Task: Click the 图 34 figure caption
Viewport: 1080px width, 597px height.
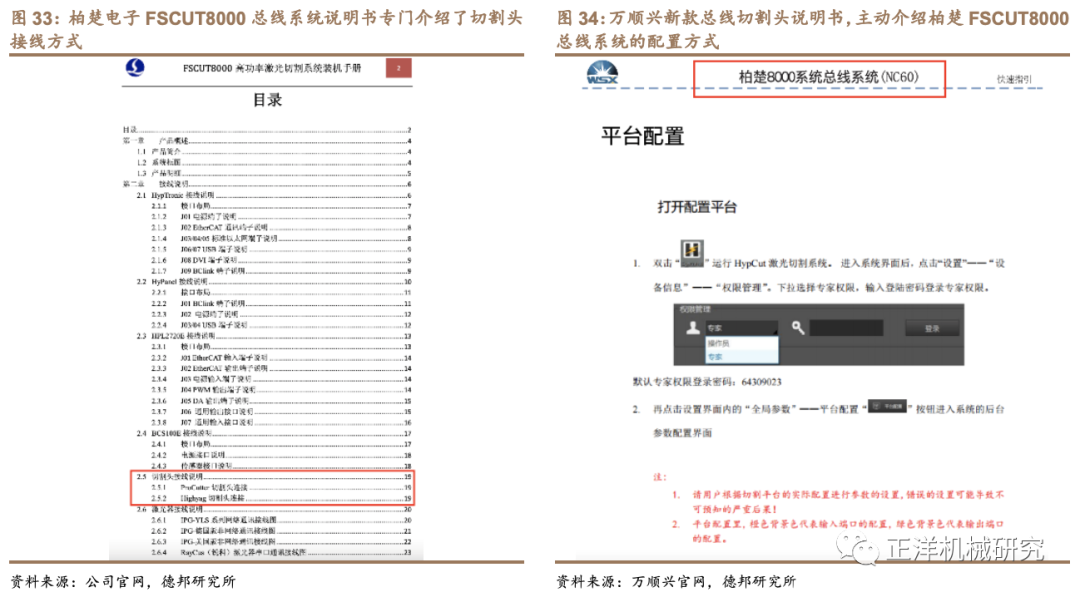Action: point(812,30)
